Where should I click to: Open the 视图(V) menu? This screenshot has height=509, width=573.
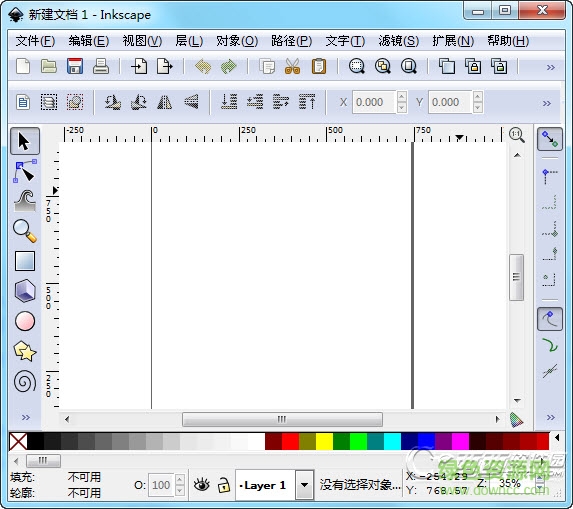point(142,41)
